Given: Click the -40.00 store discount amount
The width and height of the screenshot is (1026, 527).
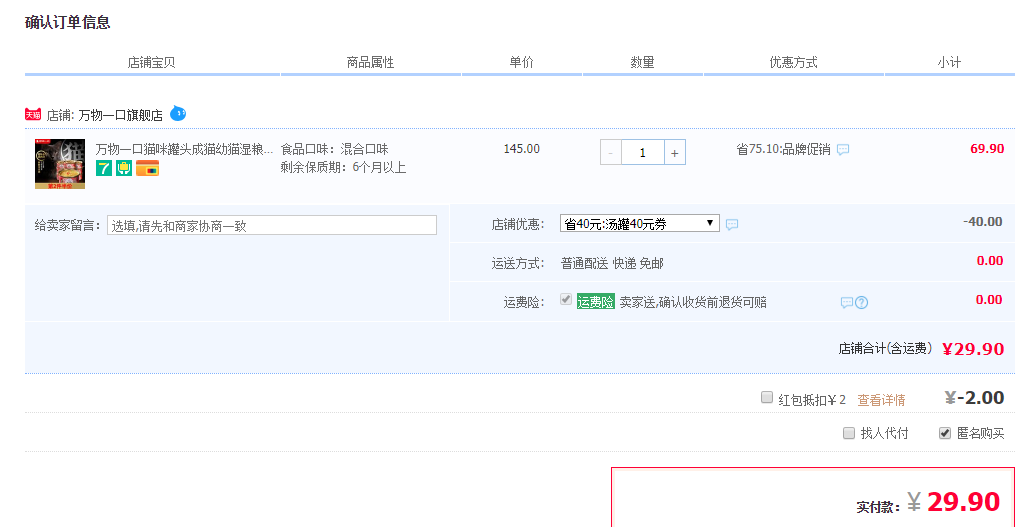Looking at the screenshot, I should click(983, 222).
